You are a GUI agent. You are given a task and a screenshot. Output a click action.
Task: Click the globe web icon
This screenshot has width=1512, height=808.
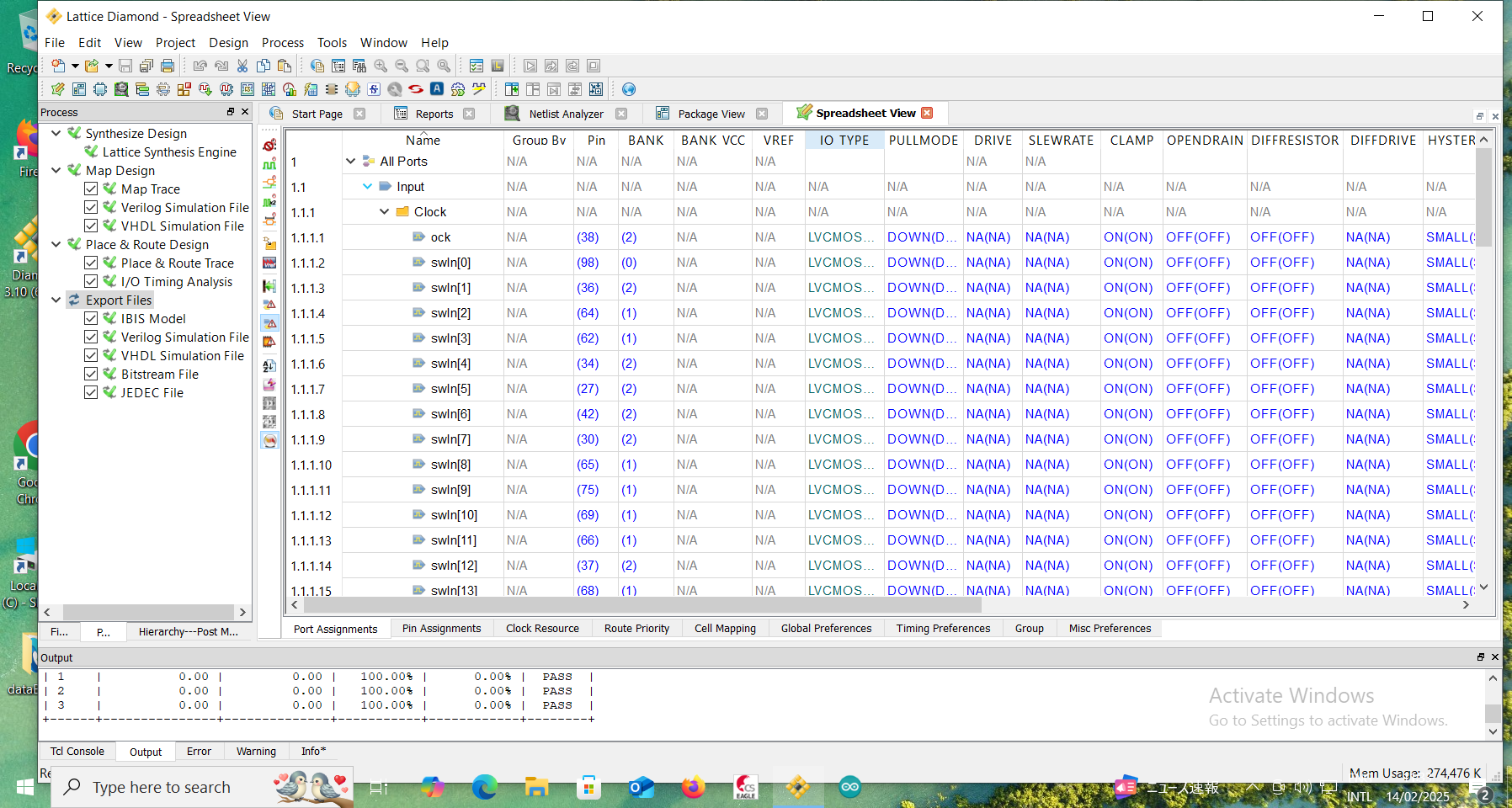[x=629, y=89]
